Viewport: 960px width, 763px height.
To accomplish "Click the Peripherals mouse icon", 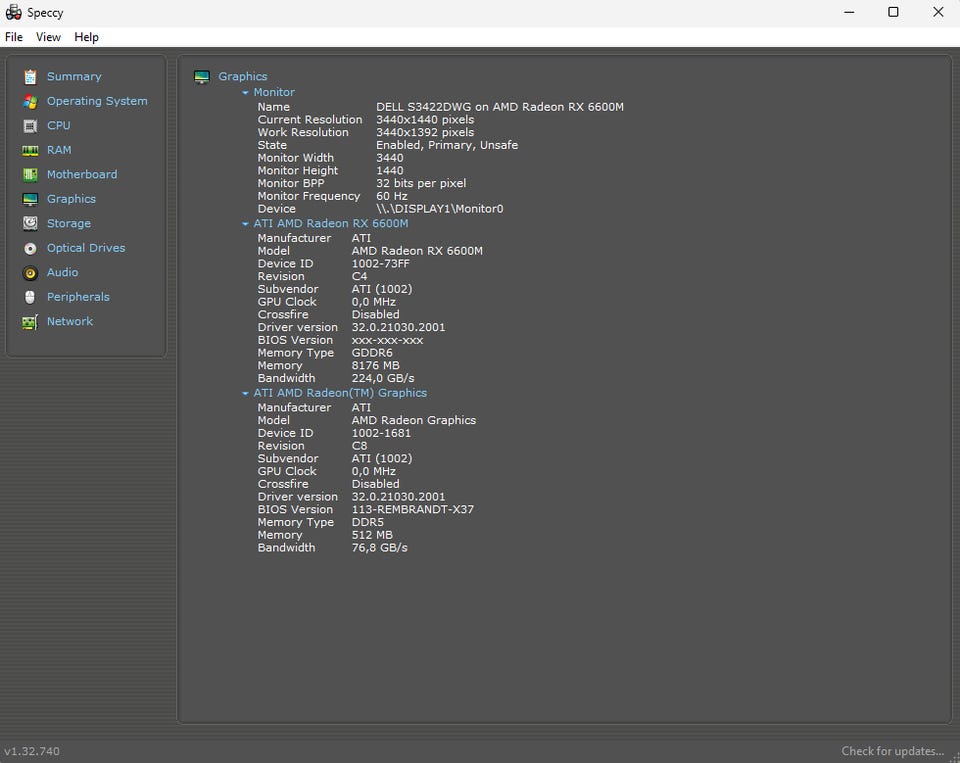I will 30,297.
